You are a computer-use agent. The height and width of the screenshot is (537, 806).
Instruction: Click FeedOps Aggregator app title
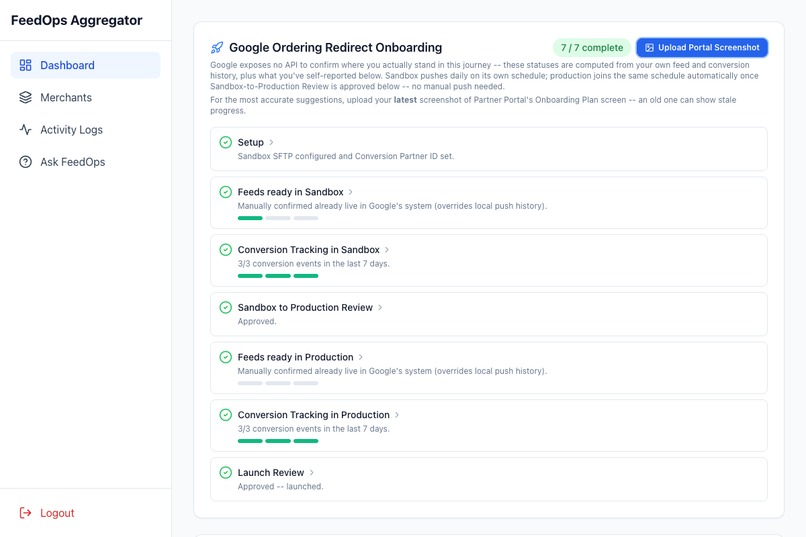click(77, 20)
